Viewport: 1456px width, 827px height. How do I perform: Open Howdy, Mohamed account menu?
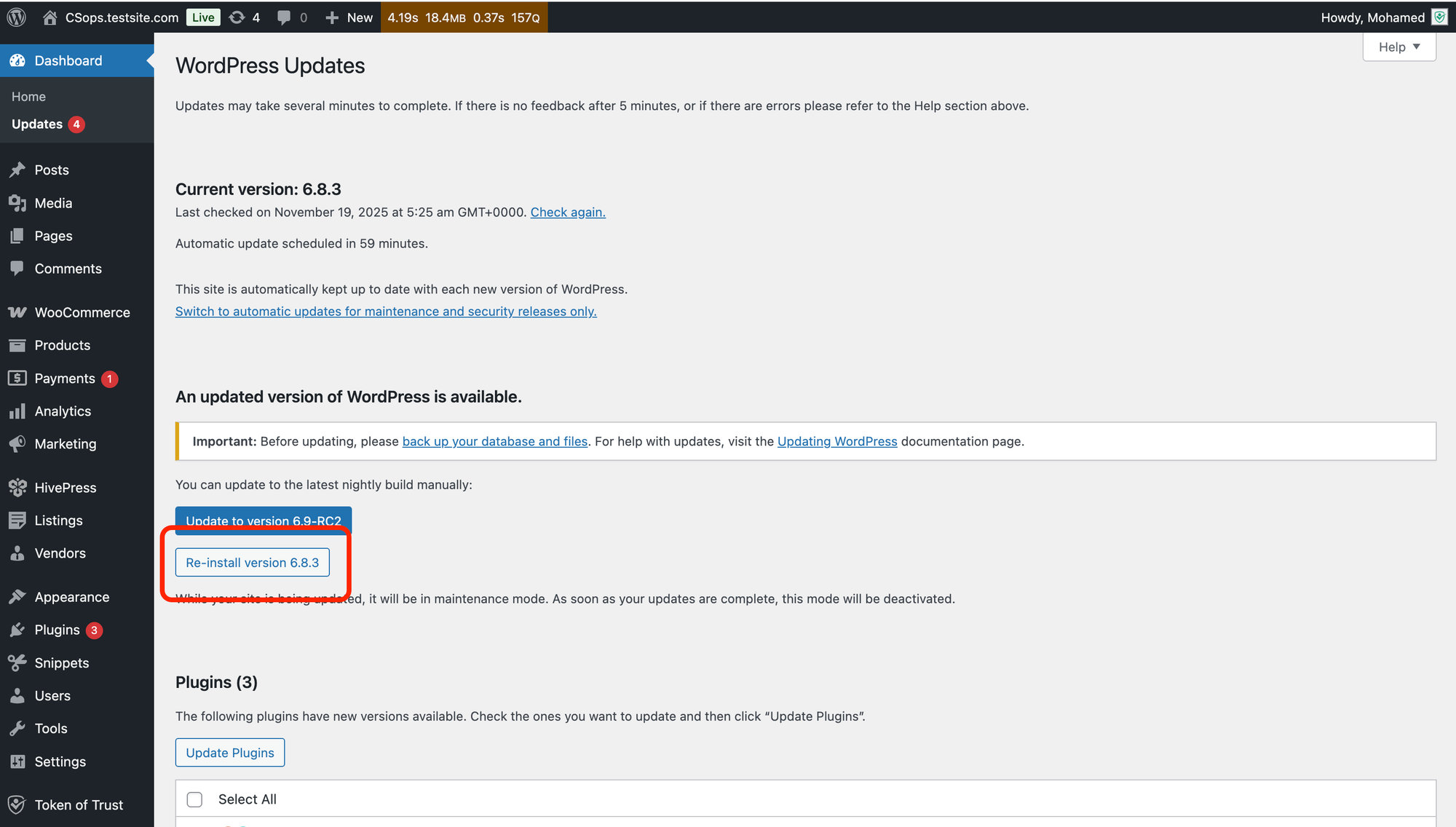(x=1372, y=17)
